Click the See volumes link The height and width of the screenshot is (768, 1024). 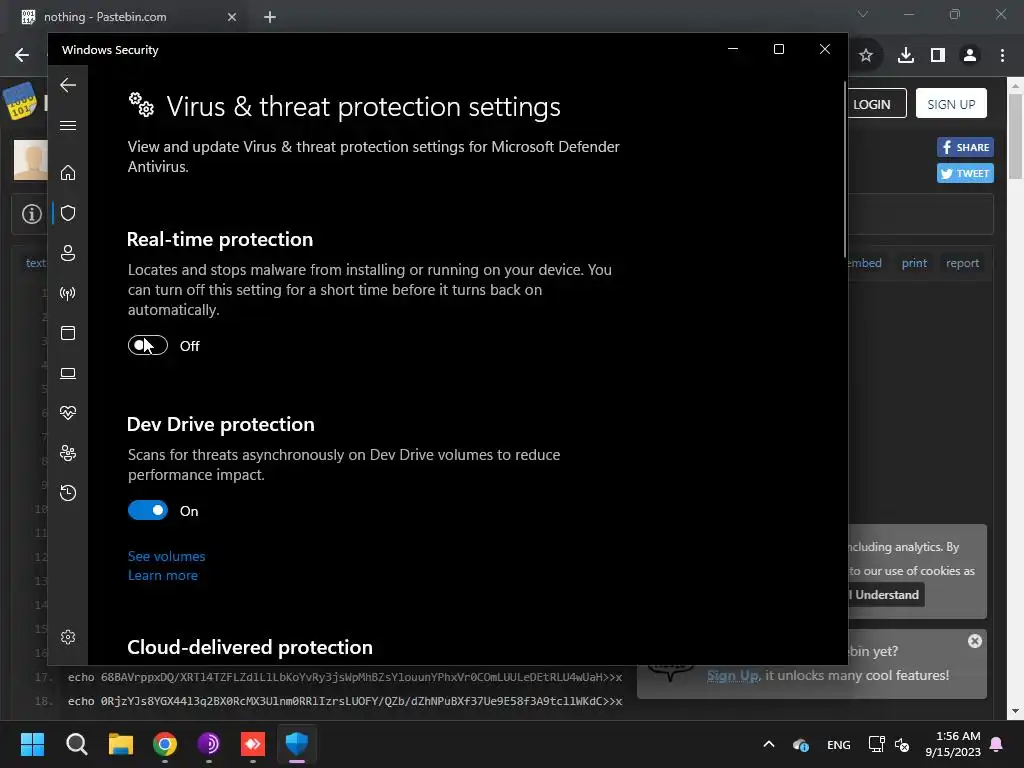(x=167, y=556)
